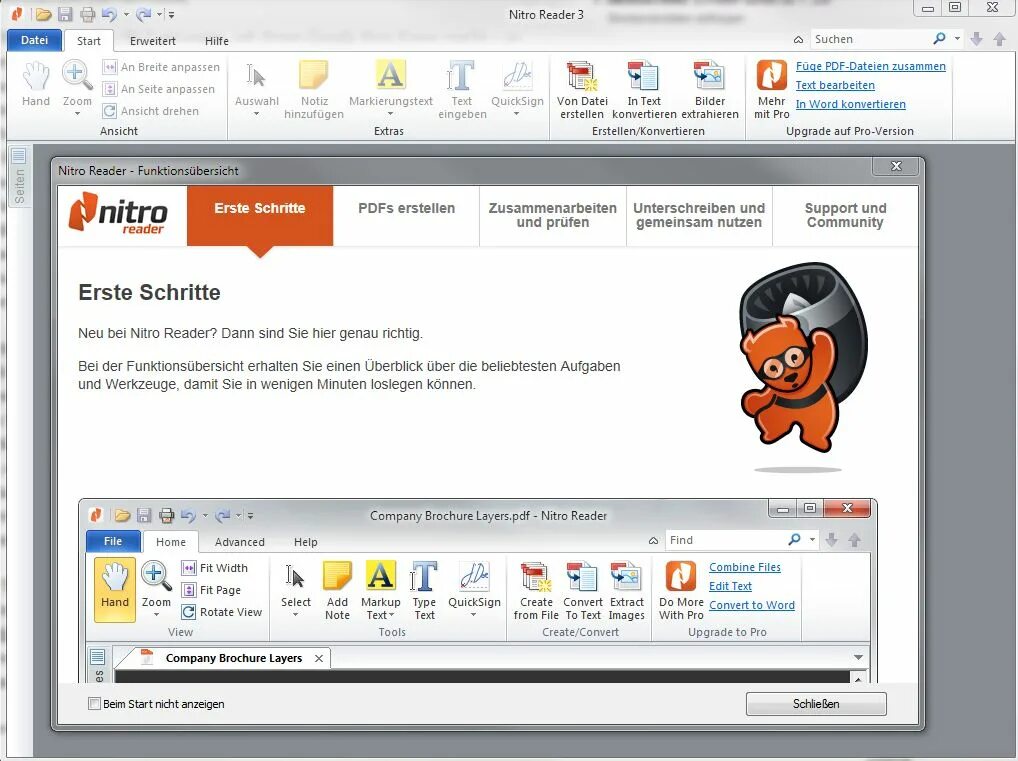
Task: Select Unterschreiben und gemeinsam nutzen tab
Action: tap(699, 216)
